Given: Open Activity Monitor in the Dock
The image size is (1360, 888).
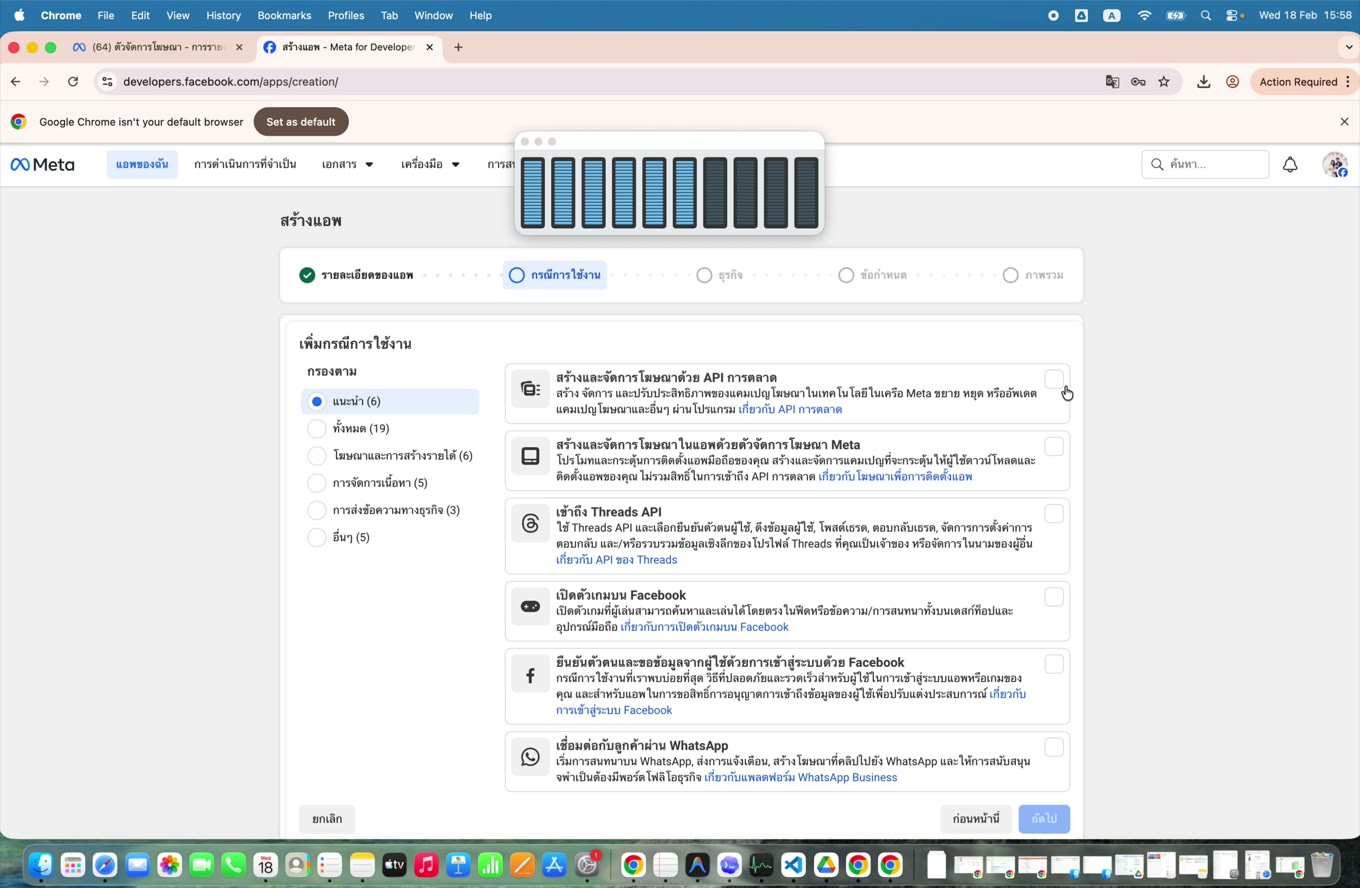Looking at the screenshot, I should pos(761,865).
